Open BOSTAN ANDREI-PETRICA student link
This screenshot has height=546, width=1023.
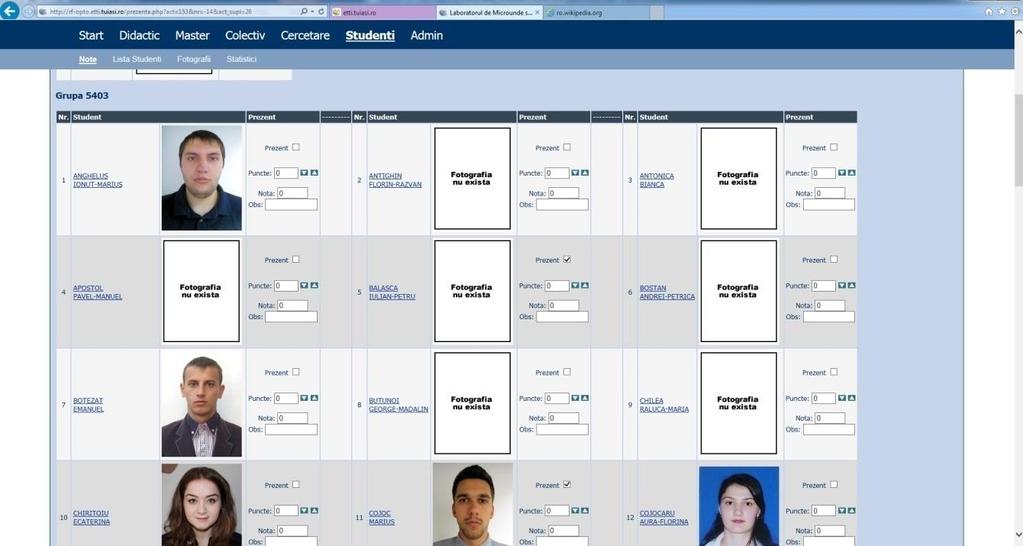click(x=667, y=292)
